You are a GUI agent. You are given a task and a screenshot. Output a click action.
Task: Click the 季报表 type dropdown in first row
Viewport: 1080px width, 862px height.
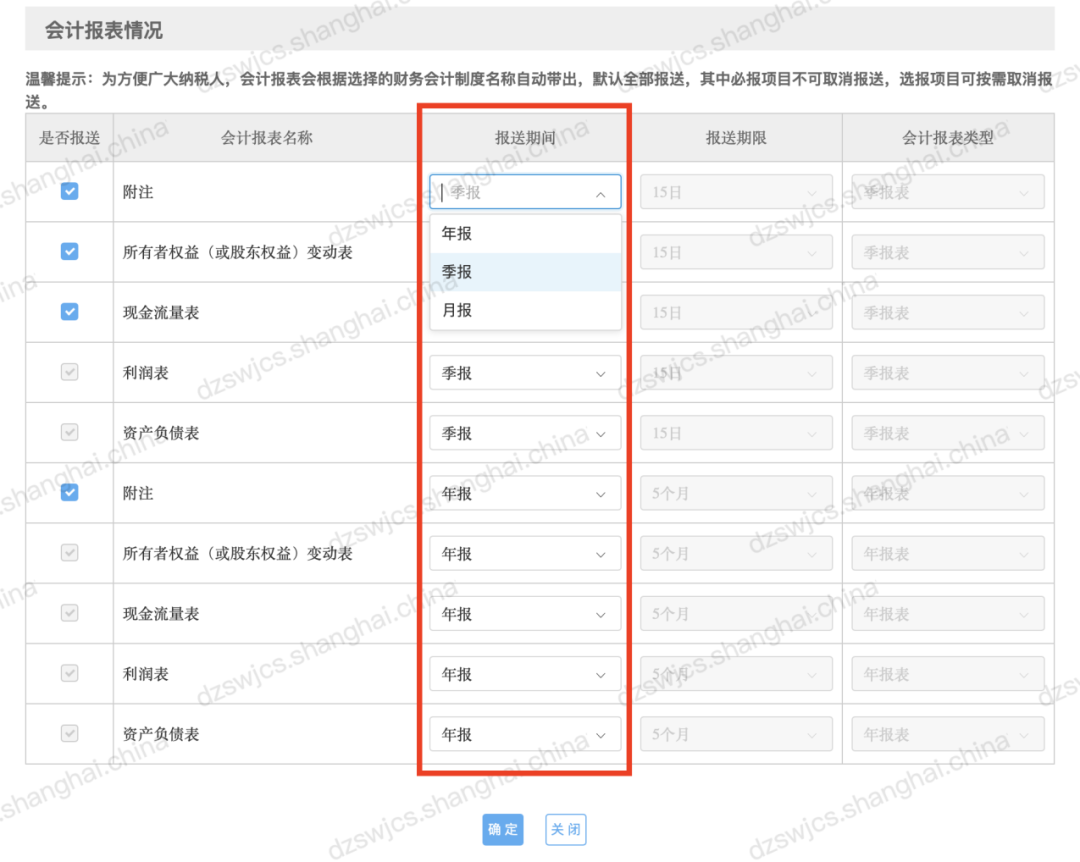(x=947, y=192)
